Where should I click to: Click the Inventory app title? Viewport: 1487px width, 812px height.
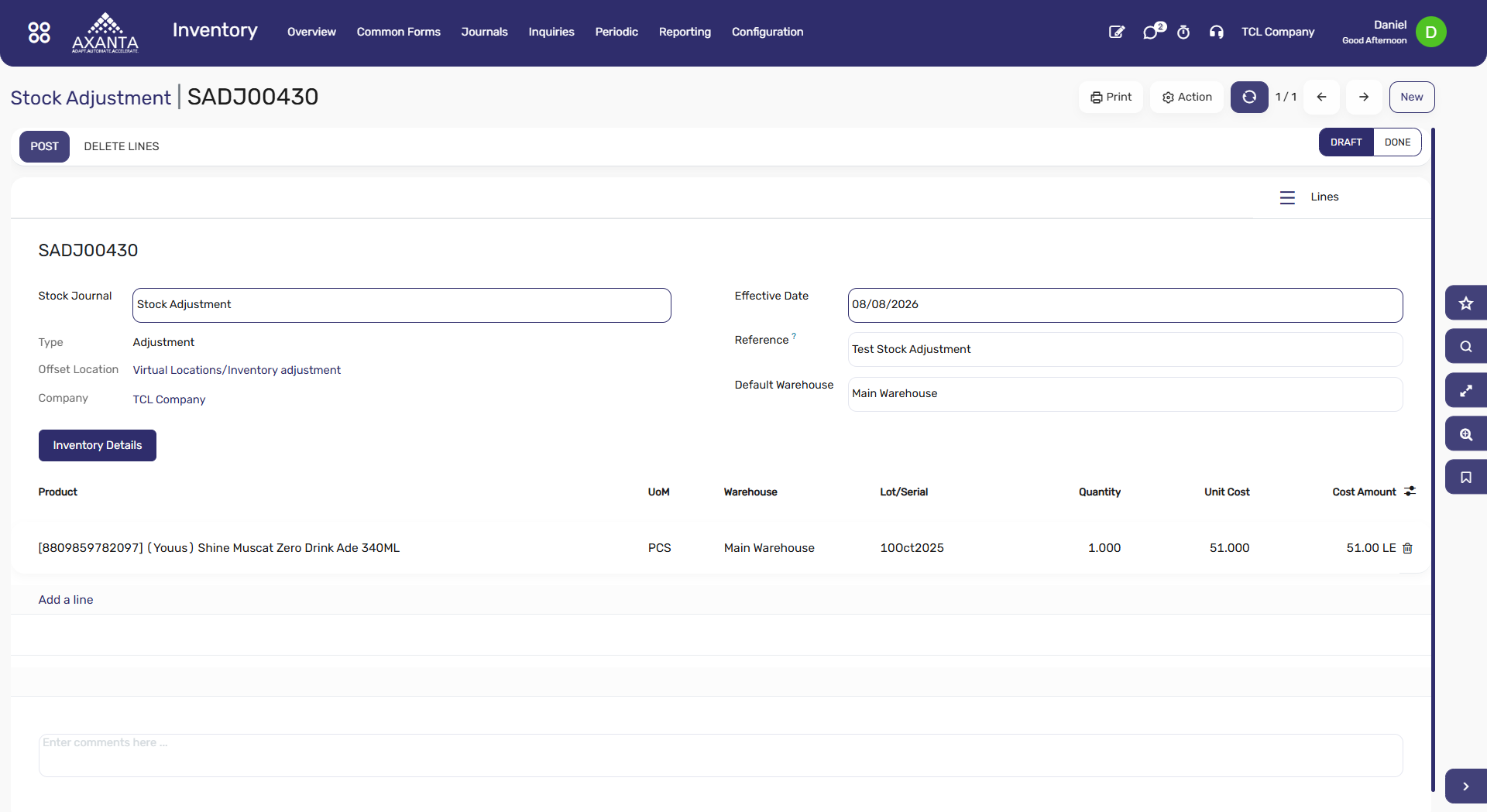point(215,30)
